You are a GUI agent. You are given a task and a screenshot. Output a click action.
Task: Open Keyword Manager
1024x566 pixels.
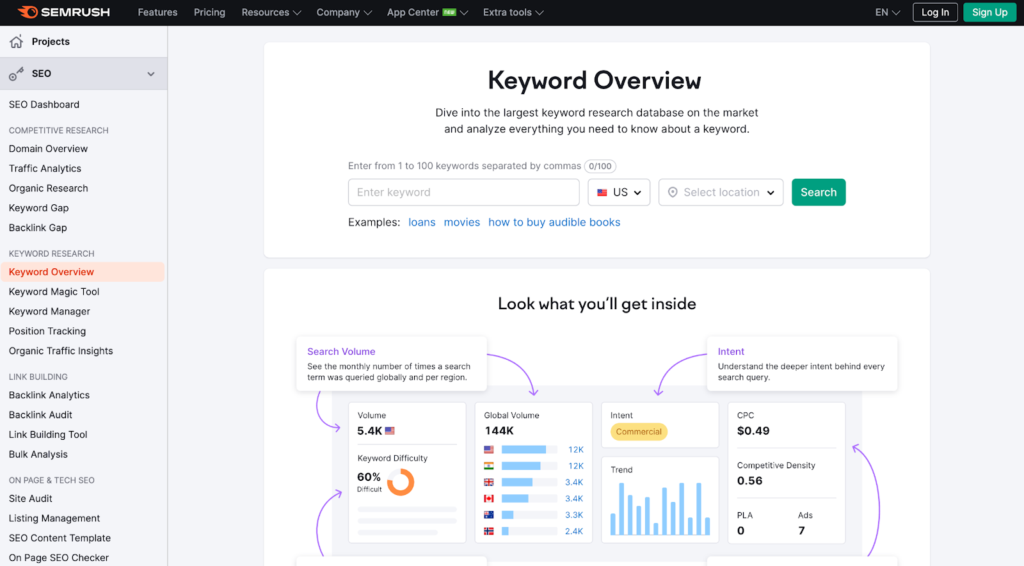(x=50, y=311)
